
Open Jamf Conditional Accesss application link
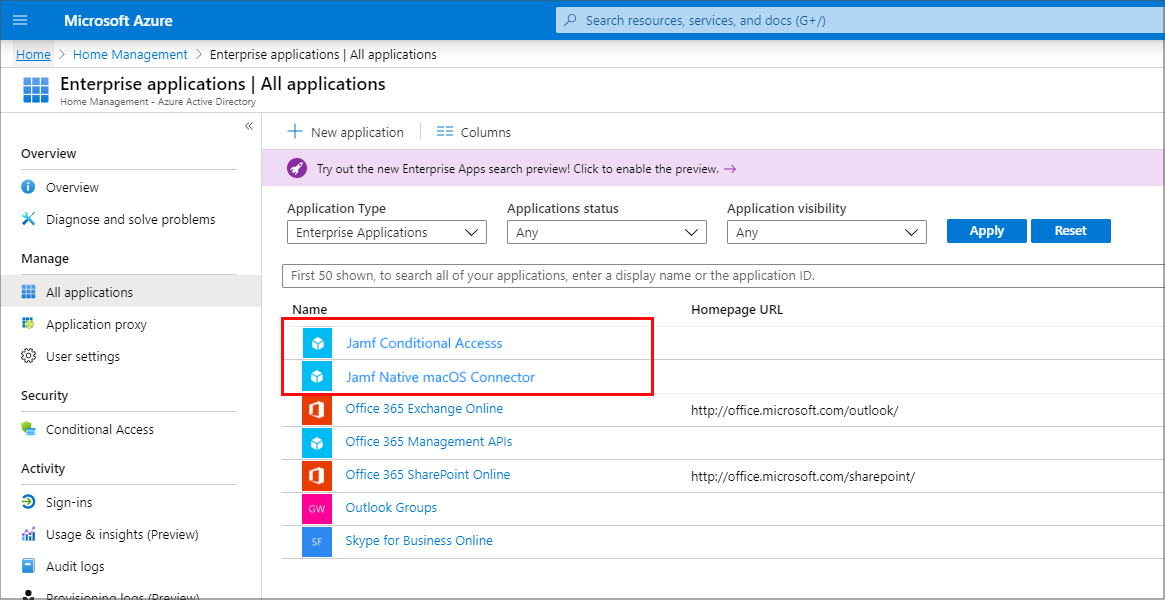pos(424,343)
